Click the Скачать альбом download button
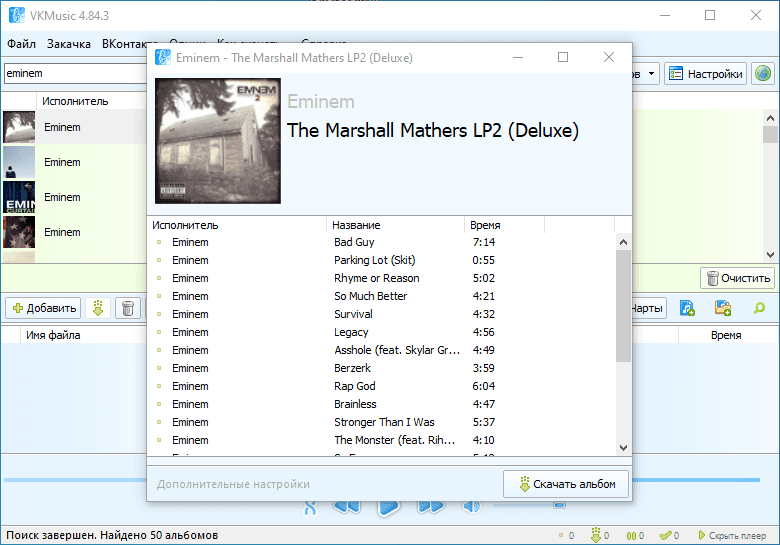 pyautogui.click(x=566, y=484)
